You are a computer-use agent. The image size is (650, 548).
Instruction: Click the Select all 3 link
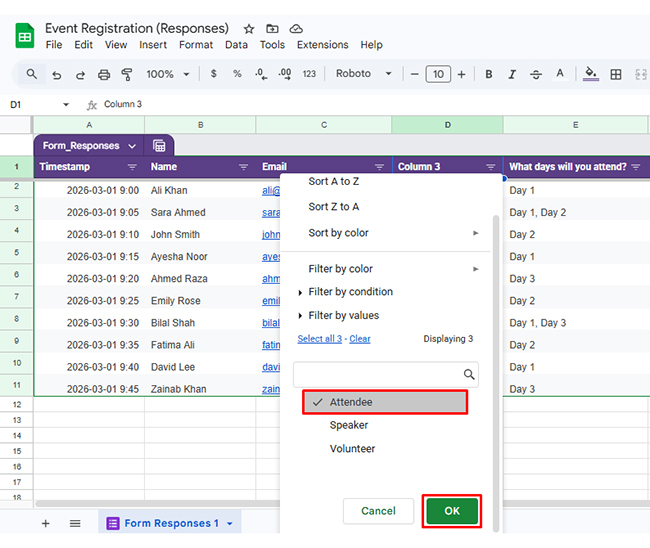(320, 339)
